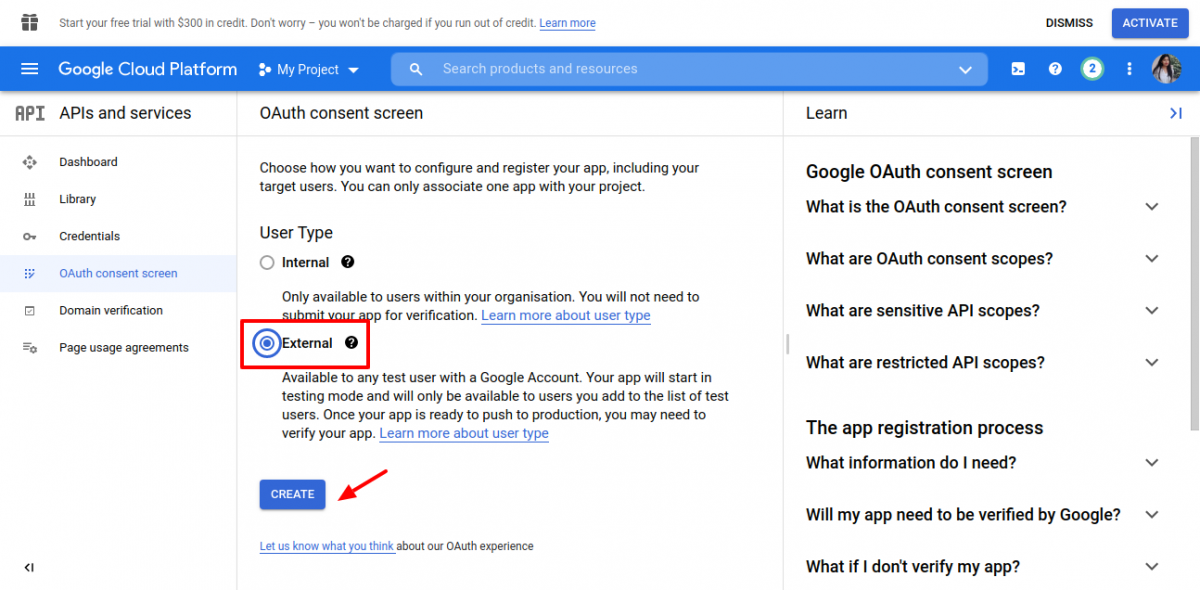1200x590 pixels.
Task: Open the main navigation hamburger menu
Action: coord(29,69)
